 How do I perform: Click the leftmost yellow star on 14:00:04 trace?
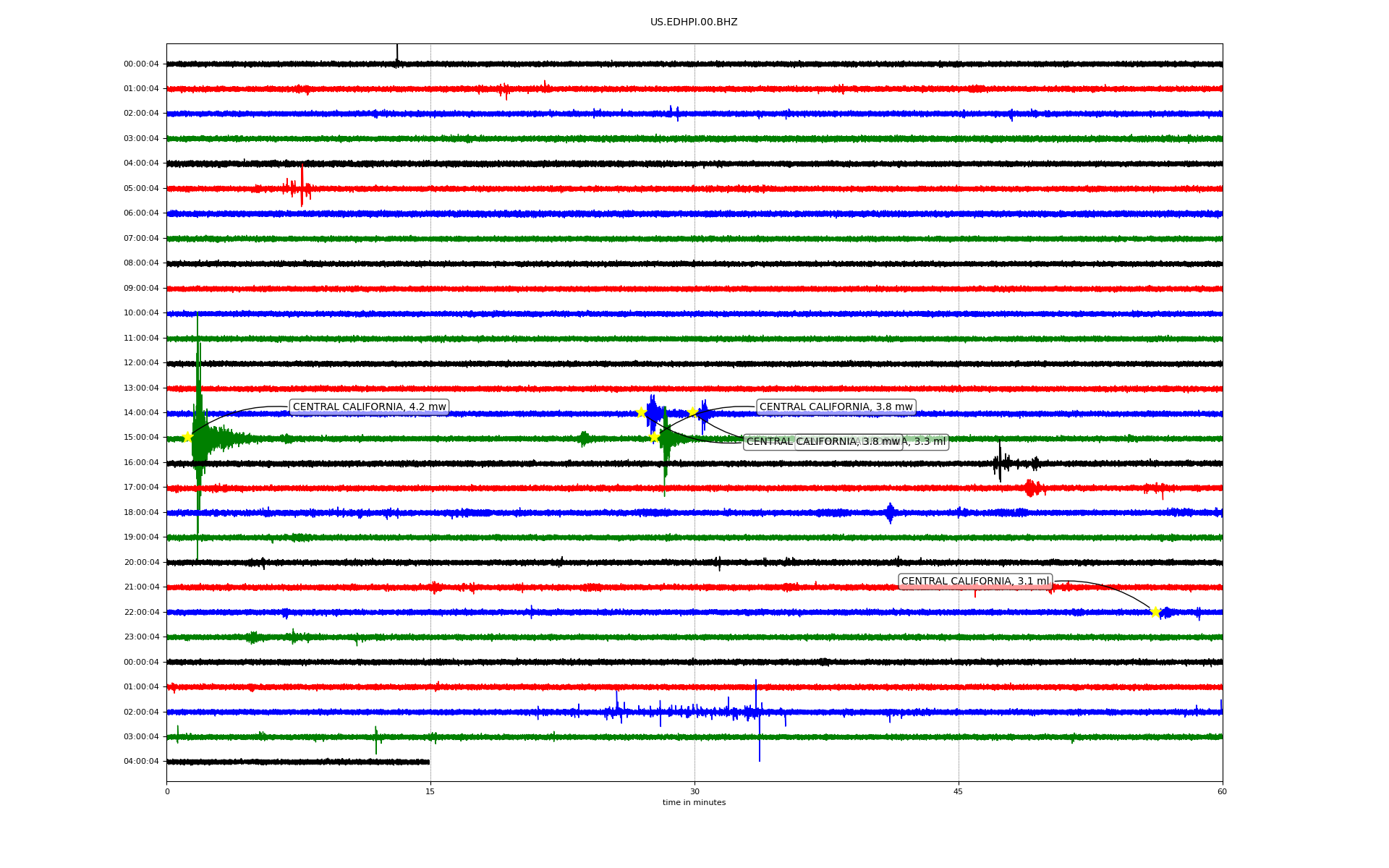[641, 412]
